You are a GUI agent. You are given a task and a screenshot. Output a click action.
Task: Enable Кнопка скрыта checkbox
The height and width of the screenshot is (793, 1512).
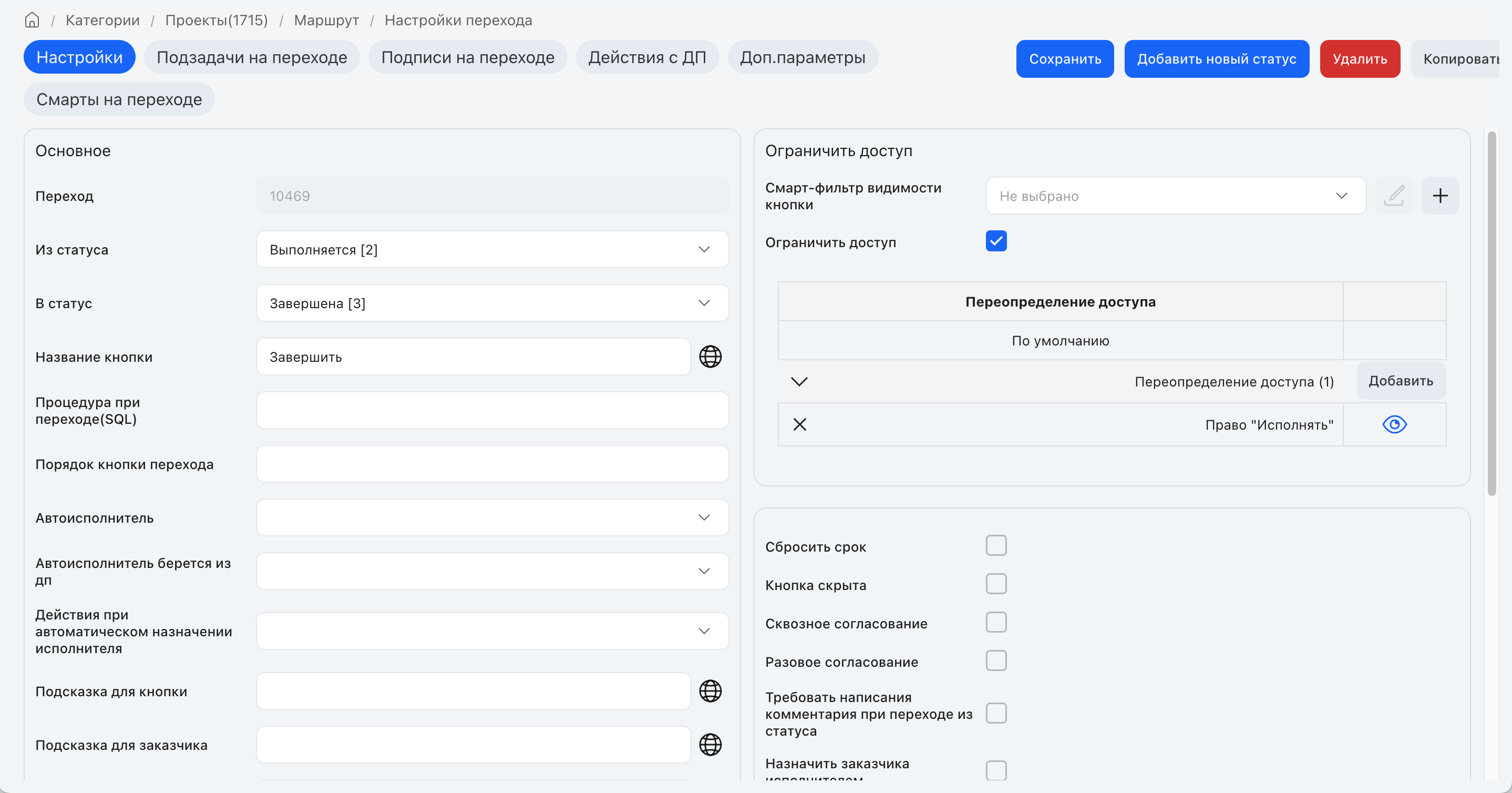[x=996, y=584]
